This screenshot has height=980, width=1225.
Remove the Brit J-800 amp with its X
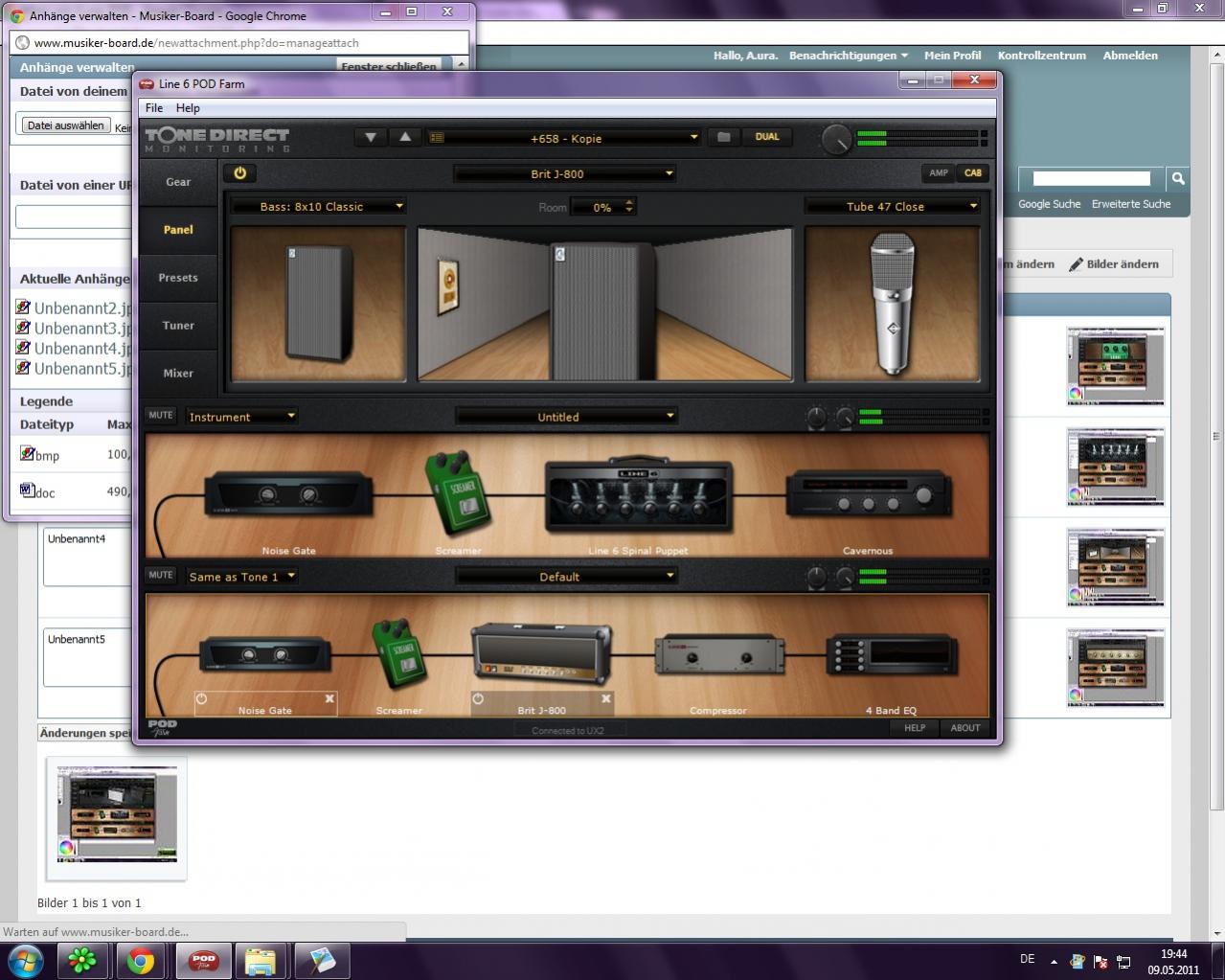click(605, 699)
